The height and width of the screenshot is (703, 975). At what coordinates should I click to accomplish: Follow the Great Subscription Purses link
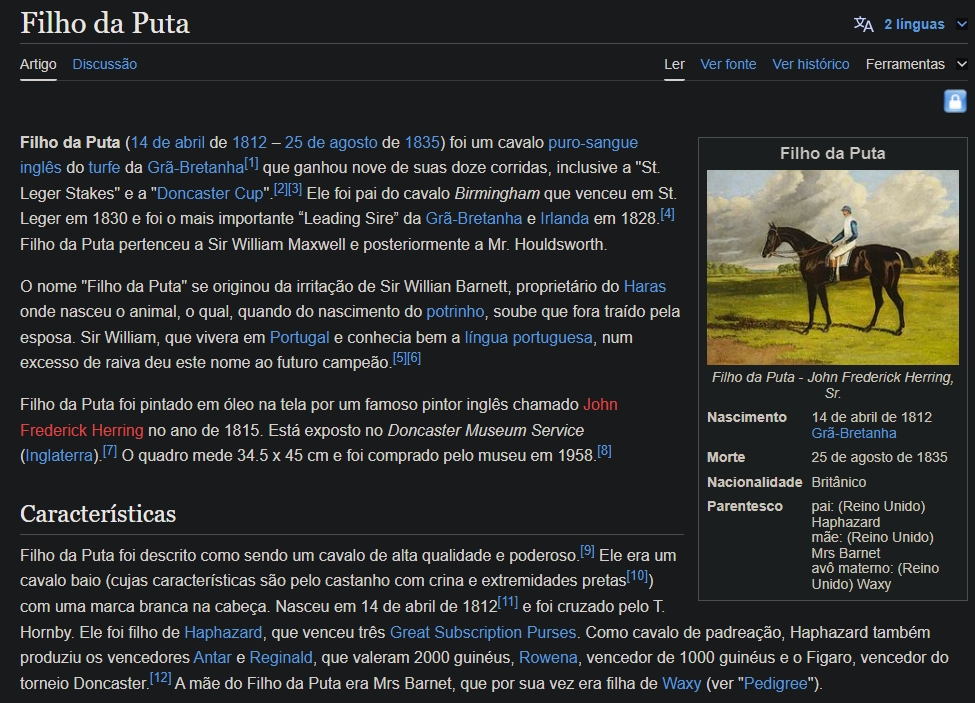coord(483,633)
